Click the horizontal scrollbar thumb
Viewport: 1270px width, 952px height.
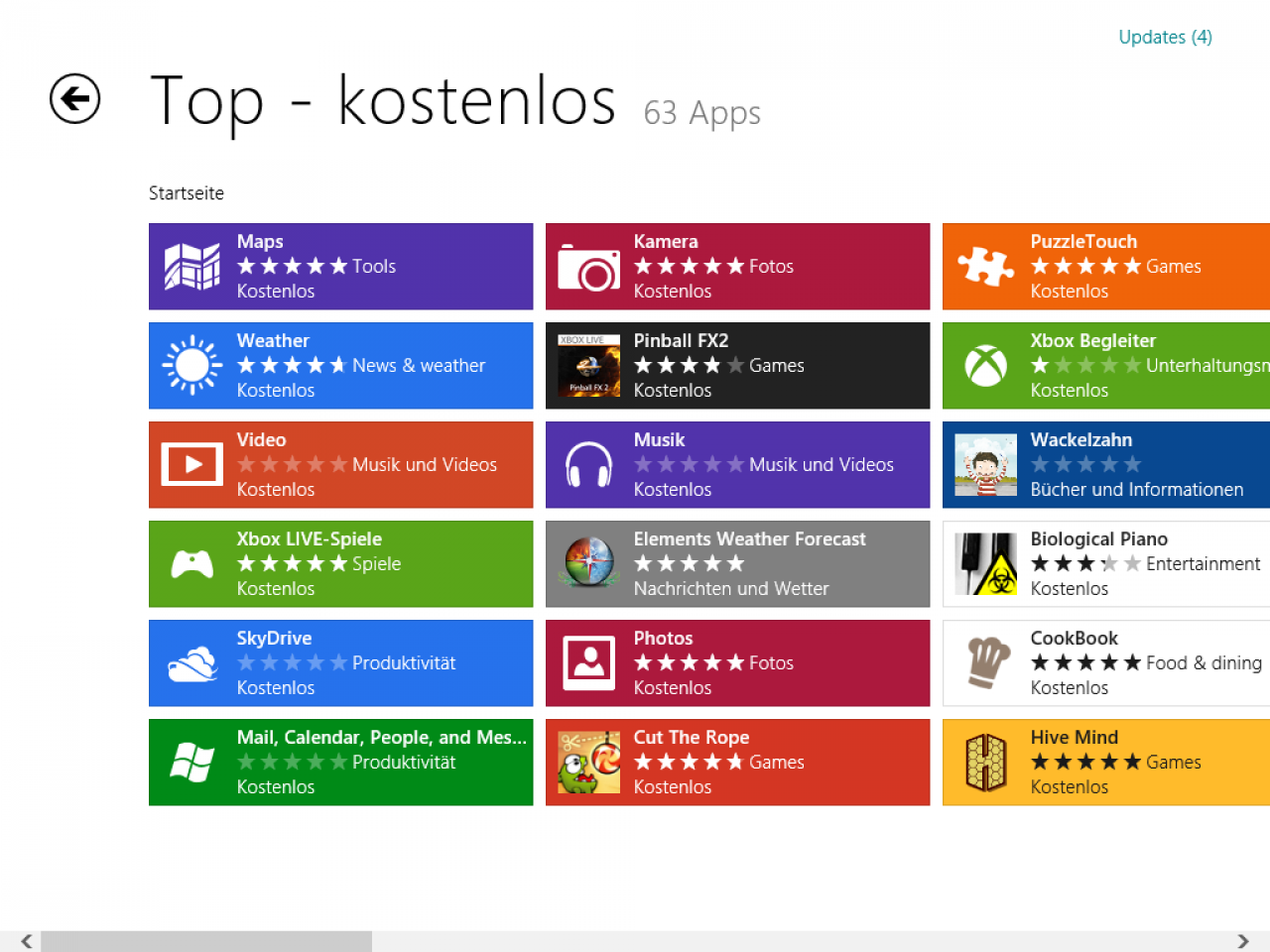coord(206,941)
